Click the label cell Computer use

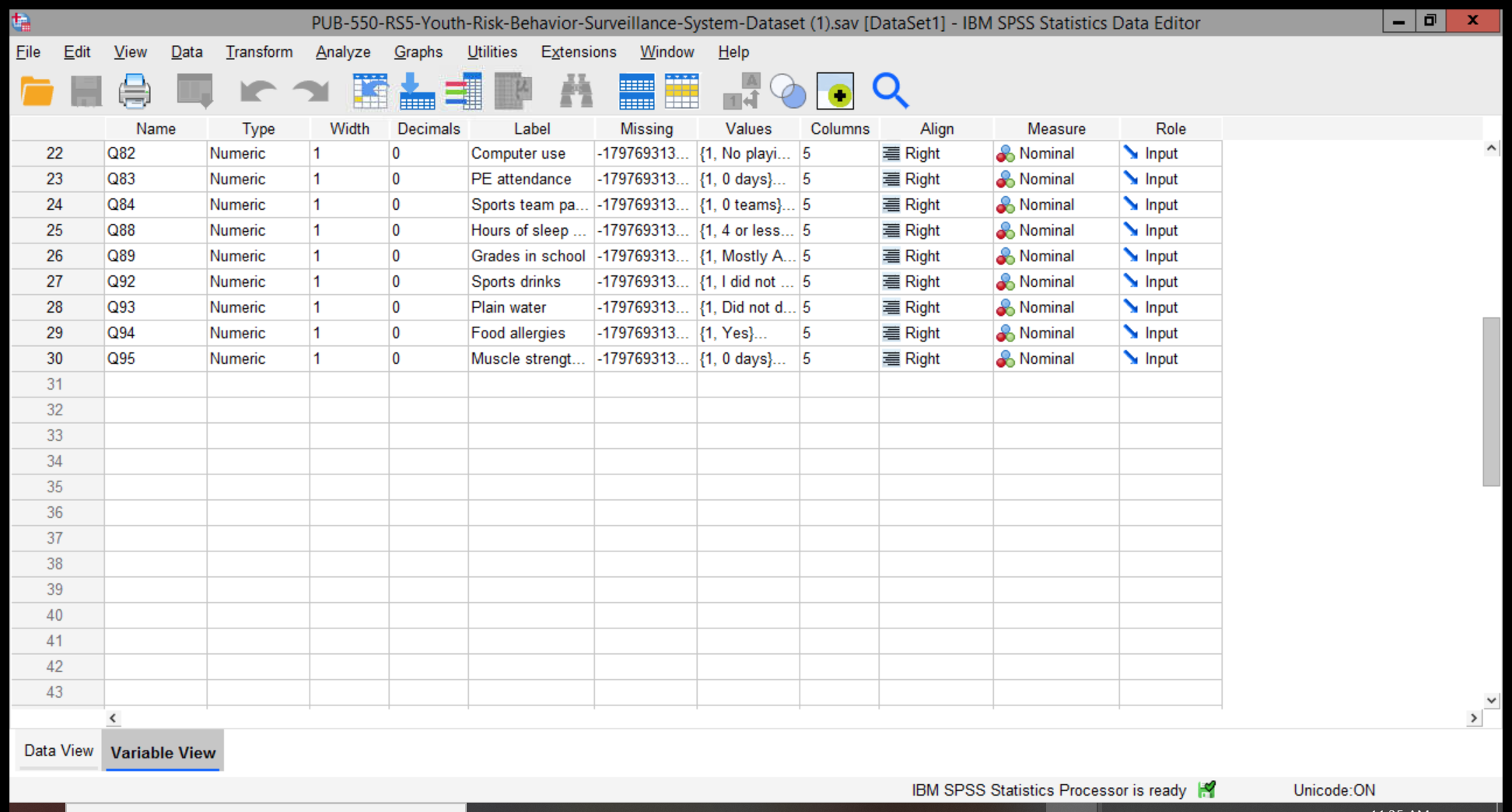point(531,154)
